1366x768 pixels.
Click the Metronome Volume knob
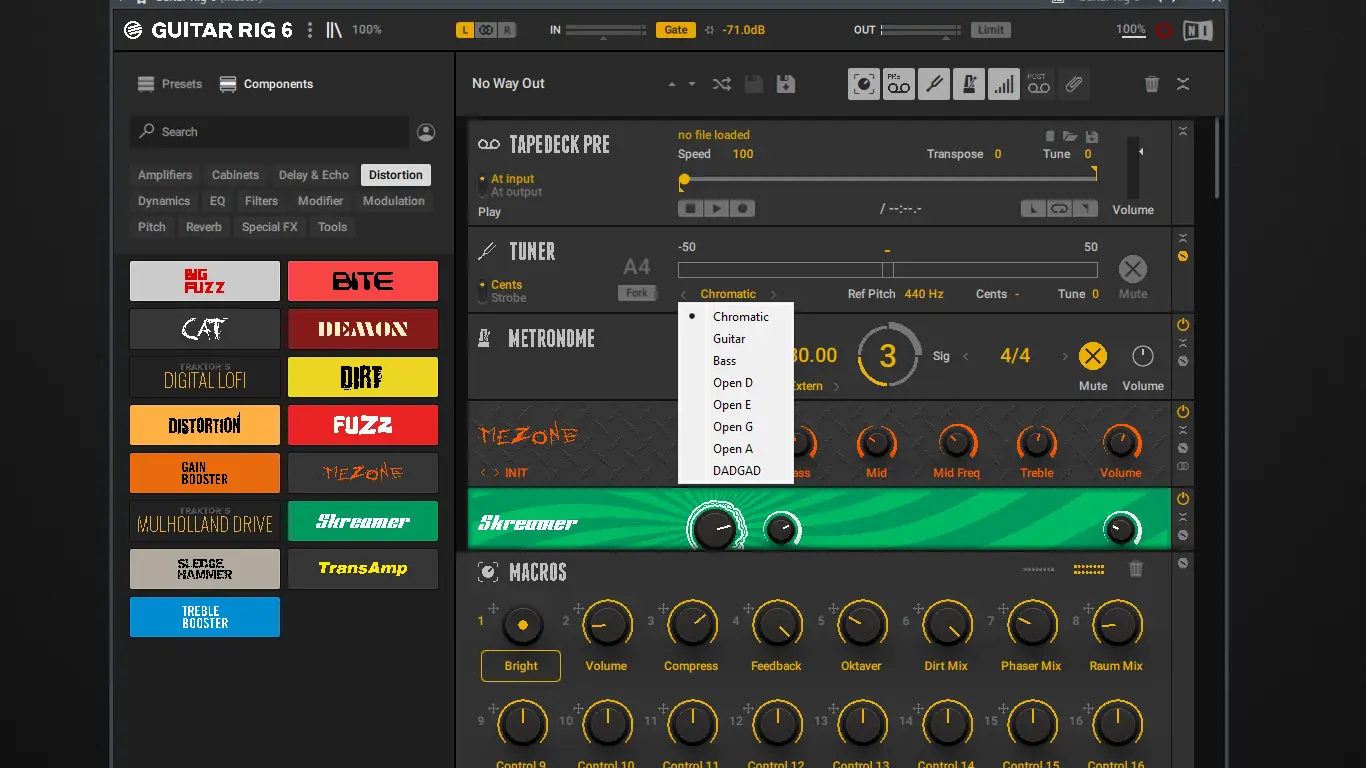tap(1142, 356)
